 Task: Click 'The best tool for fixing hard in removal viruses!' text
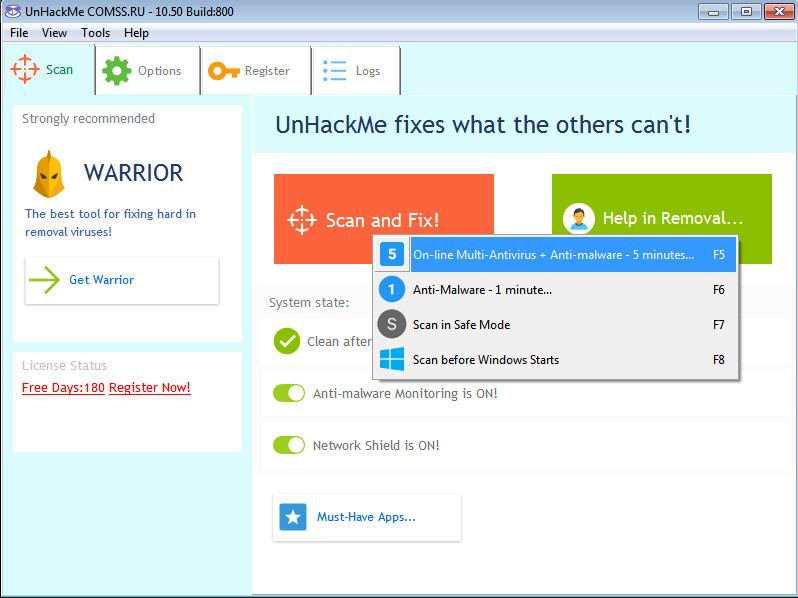(110, 223)
